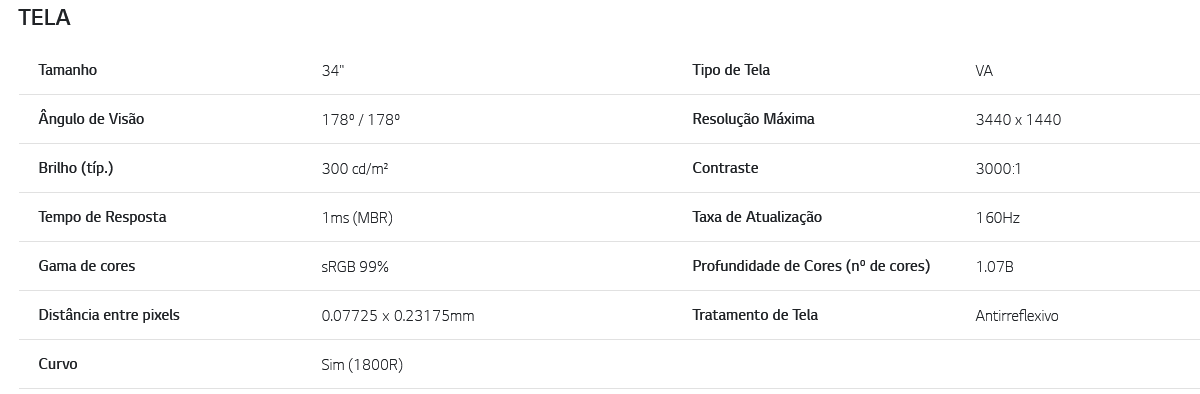Click the 3440 x 1440 resolution value
Screen dimensions: 1200x394
1018,120
